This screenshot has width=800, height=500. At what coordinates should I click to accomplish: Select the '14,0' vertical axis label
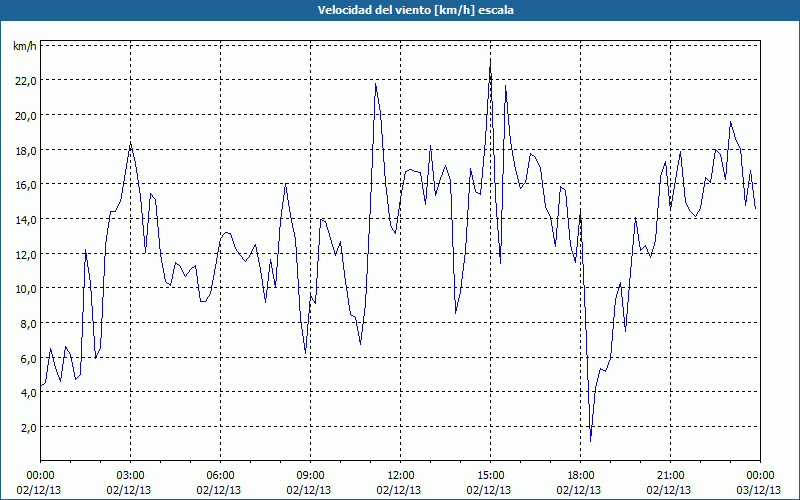(x=27, y=219)
